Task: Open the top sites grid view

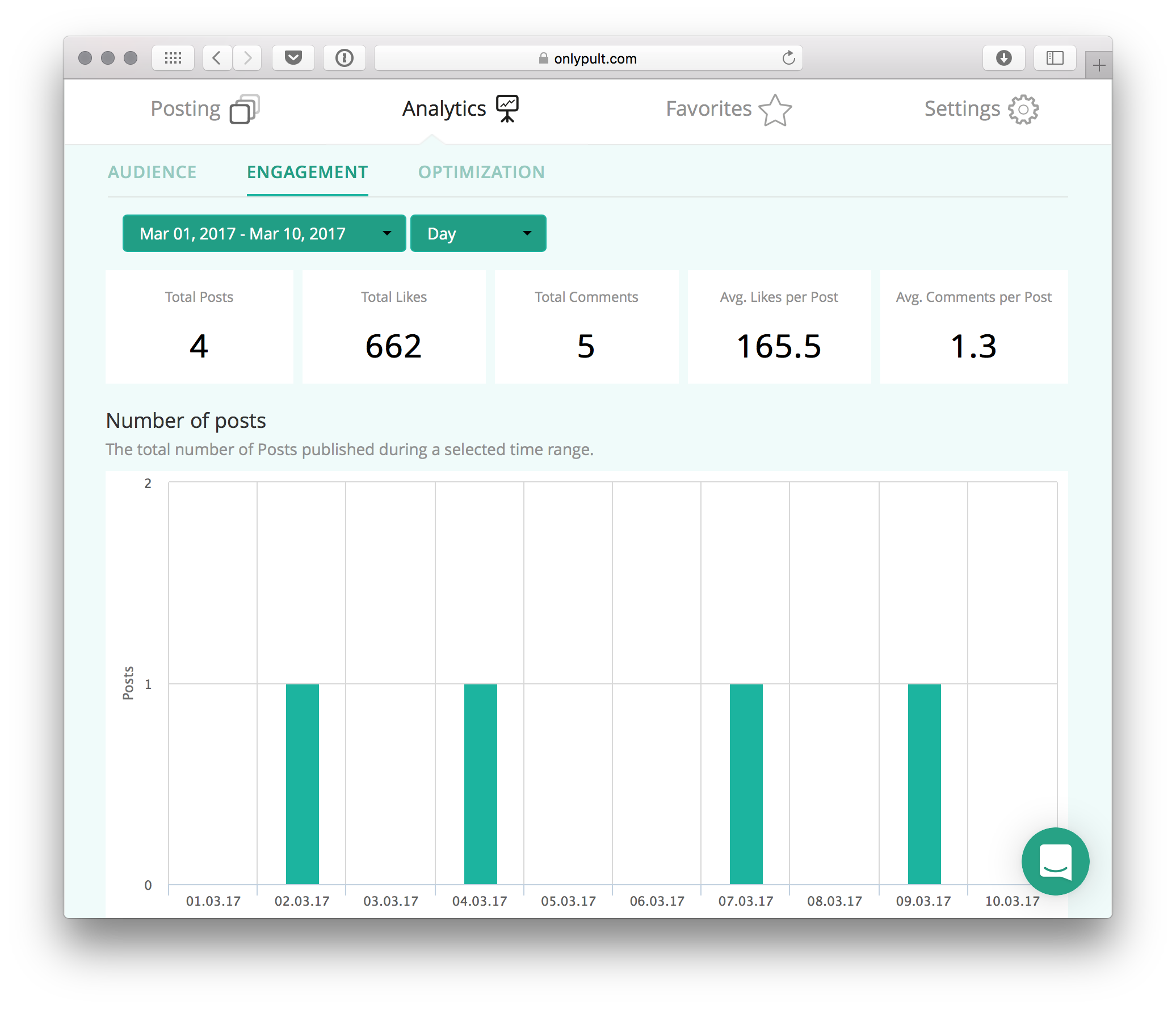Action: tap(173, 58)
